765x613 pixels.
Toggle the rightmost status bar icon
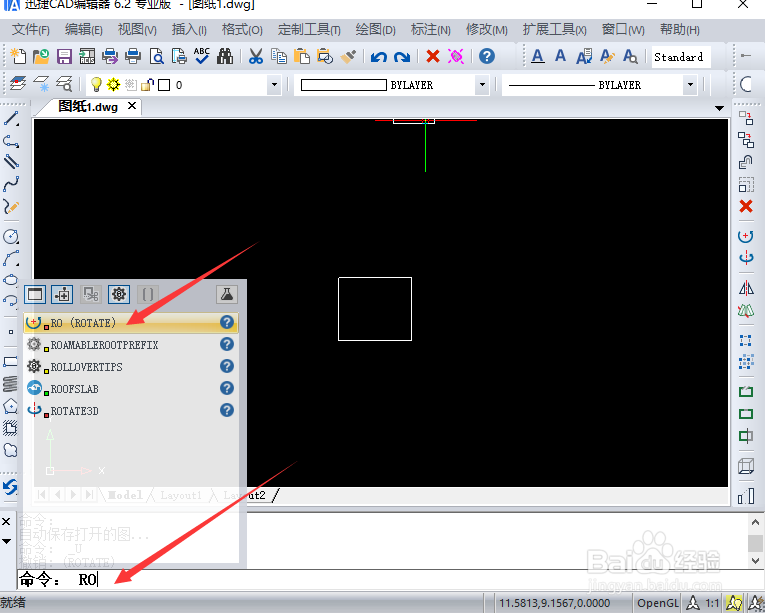pos(759,603)
